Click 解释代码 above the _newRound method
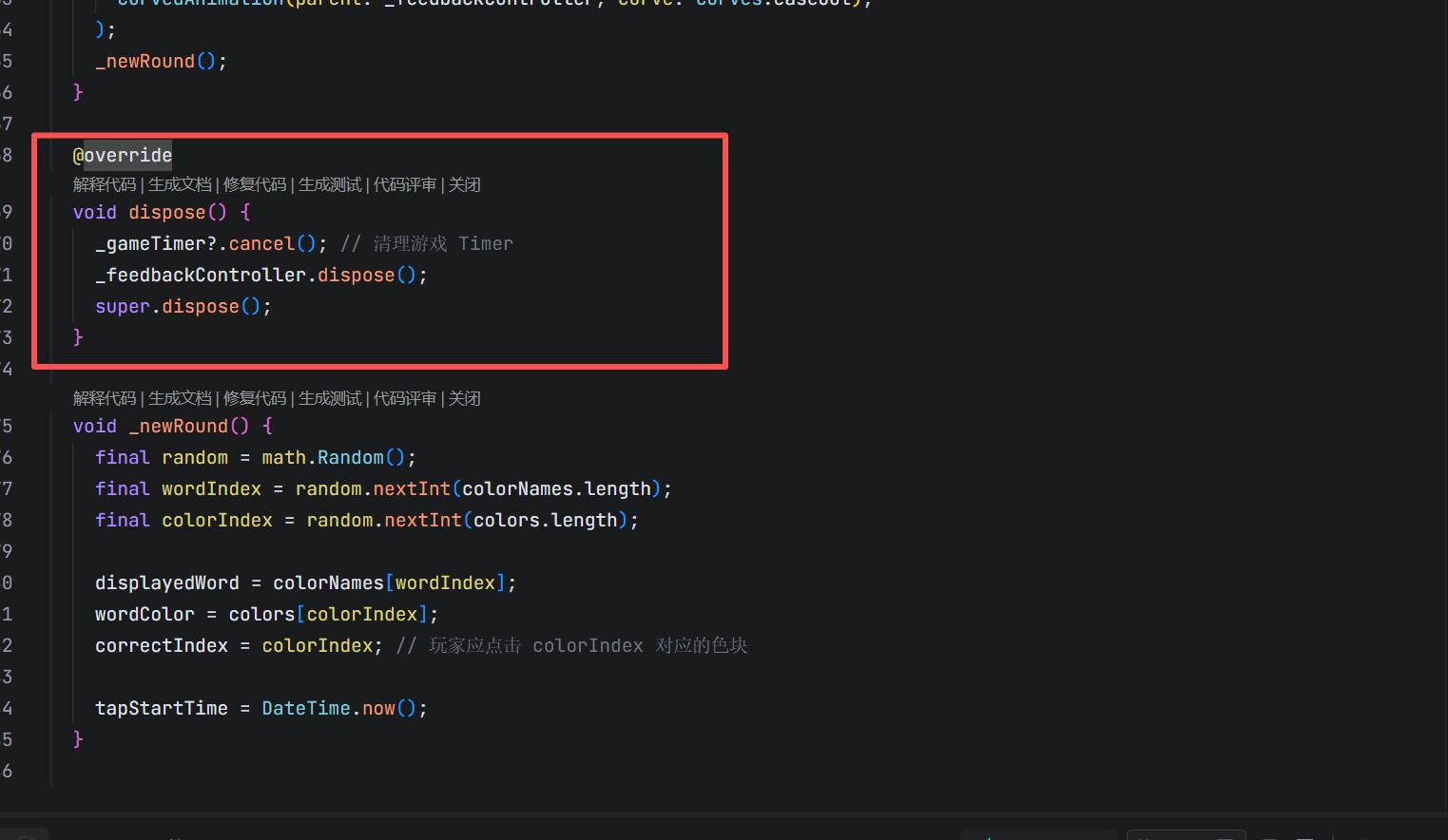The height and width of the screenshot is (840, 1448). (x=105, y=398)
